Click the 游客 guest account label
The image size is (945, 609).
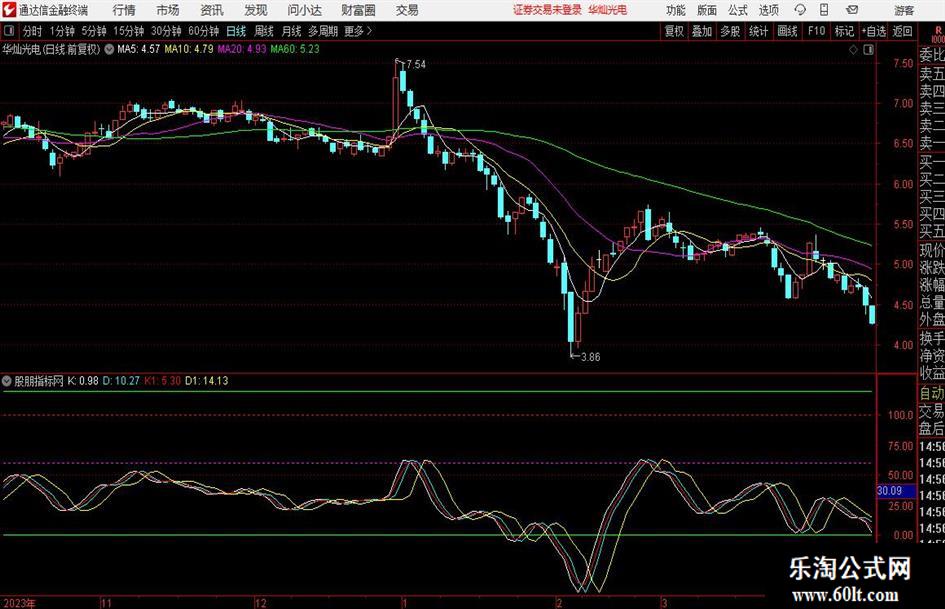click(x=903, y=10)
